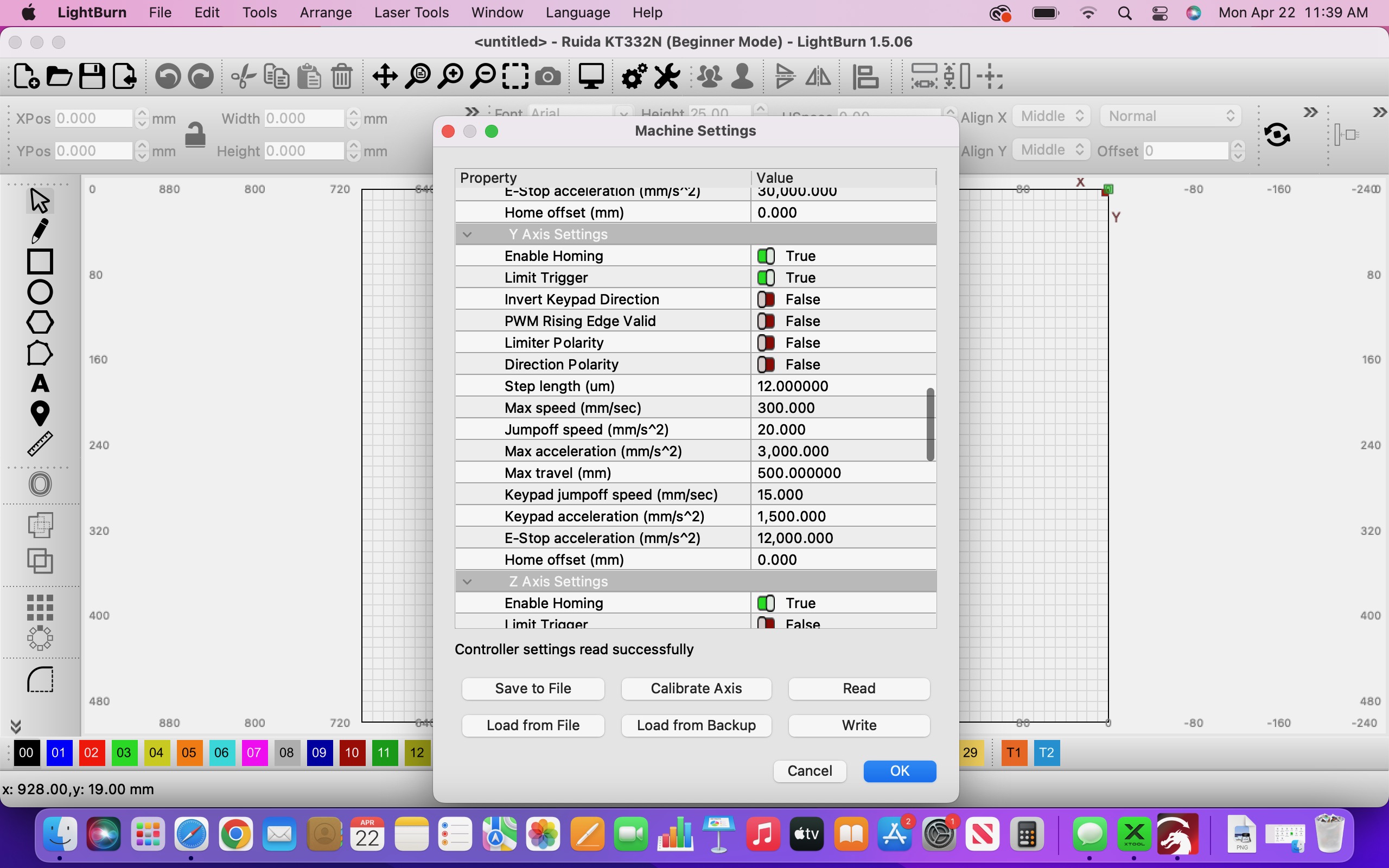
Task: Click the Select arrow tool
Action: pyautogui.click(x=40, y=200)
